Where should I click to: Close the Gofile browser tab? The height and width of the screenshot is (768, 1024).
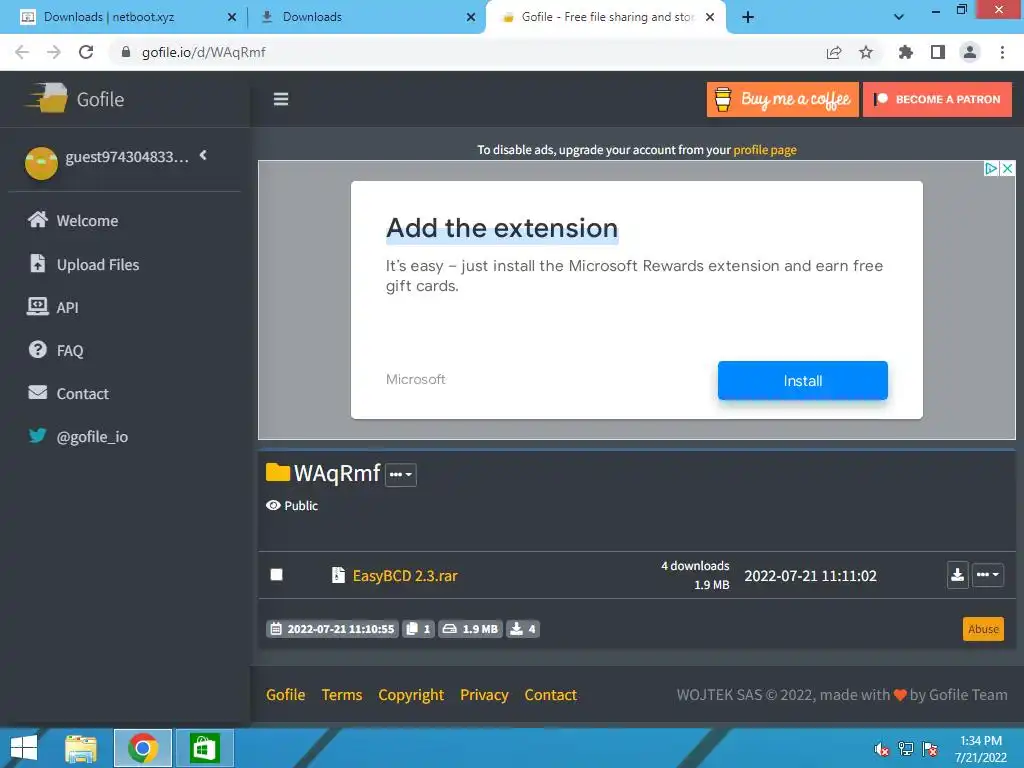(x=710, y=17)
